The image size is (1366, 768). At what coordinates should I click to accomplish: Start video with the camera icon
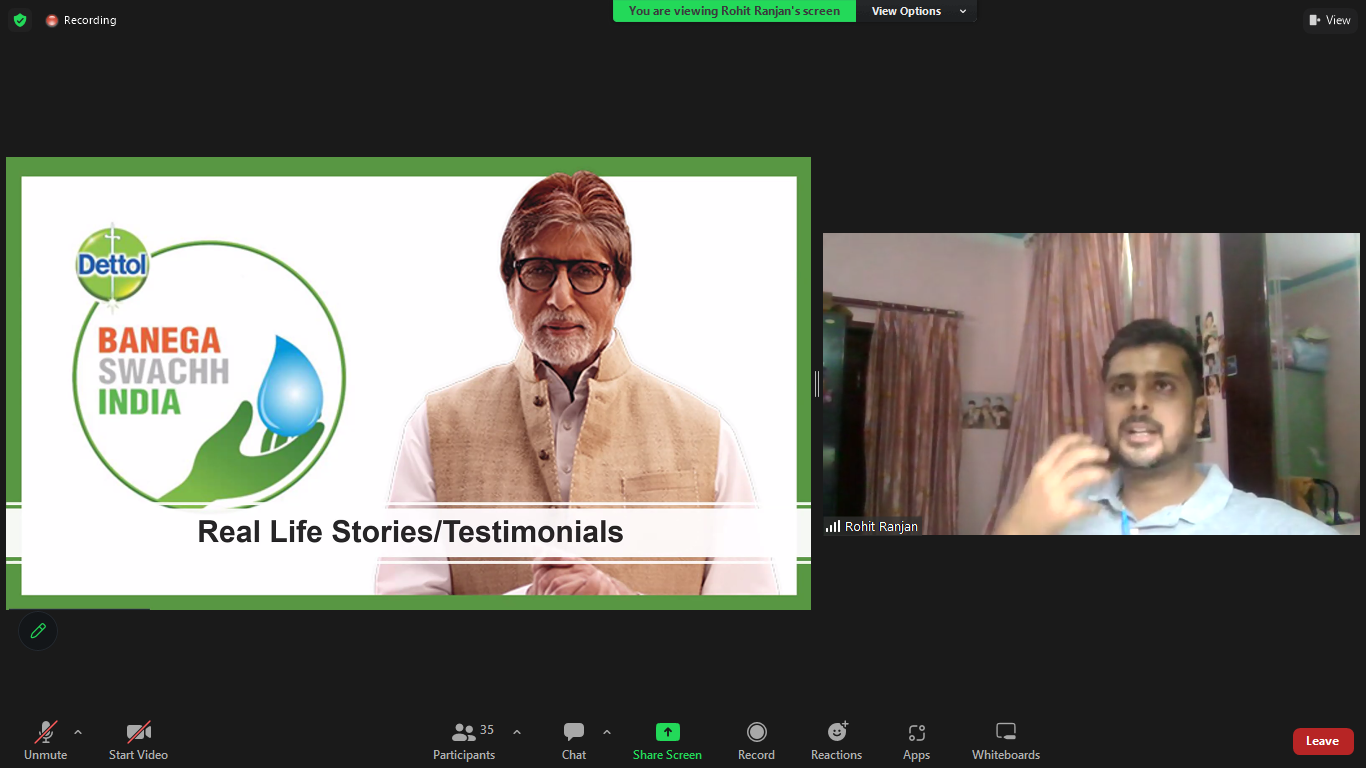point(138,741)
